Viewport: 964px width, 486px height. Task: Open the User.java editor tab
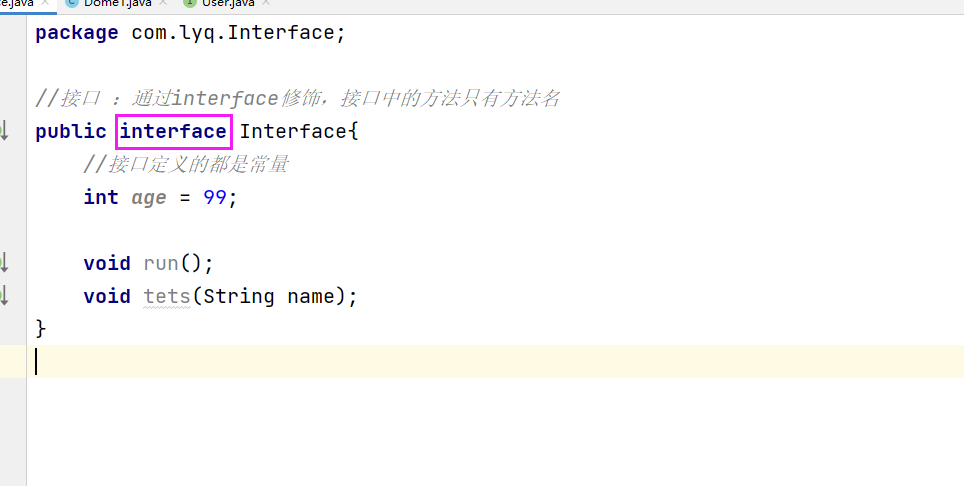tap(228, 3)
